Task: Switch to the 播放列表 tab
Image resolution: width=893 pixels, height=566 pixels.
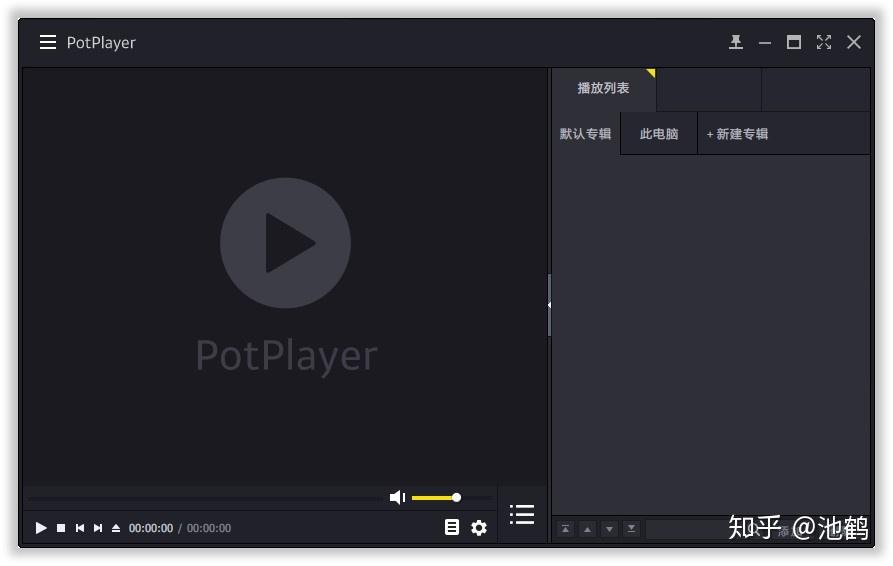Action: [604, 88]
